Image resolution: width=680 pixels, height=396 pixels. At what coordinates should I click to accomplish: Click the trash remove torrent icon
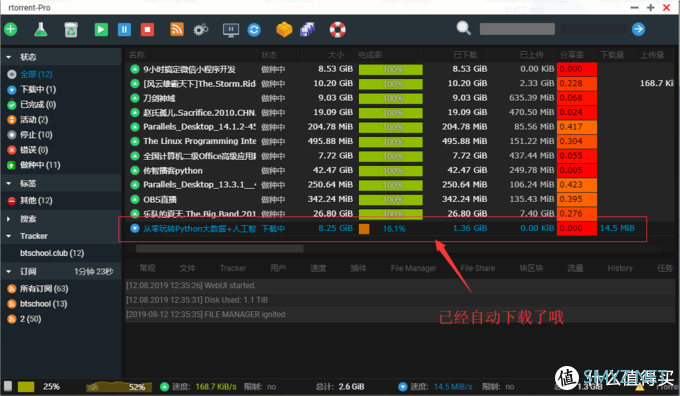(71, 29)
